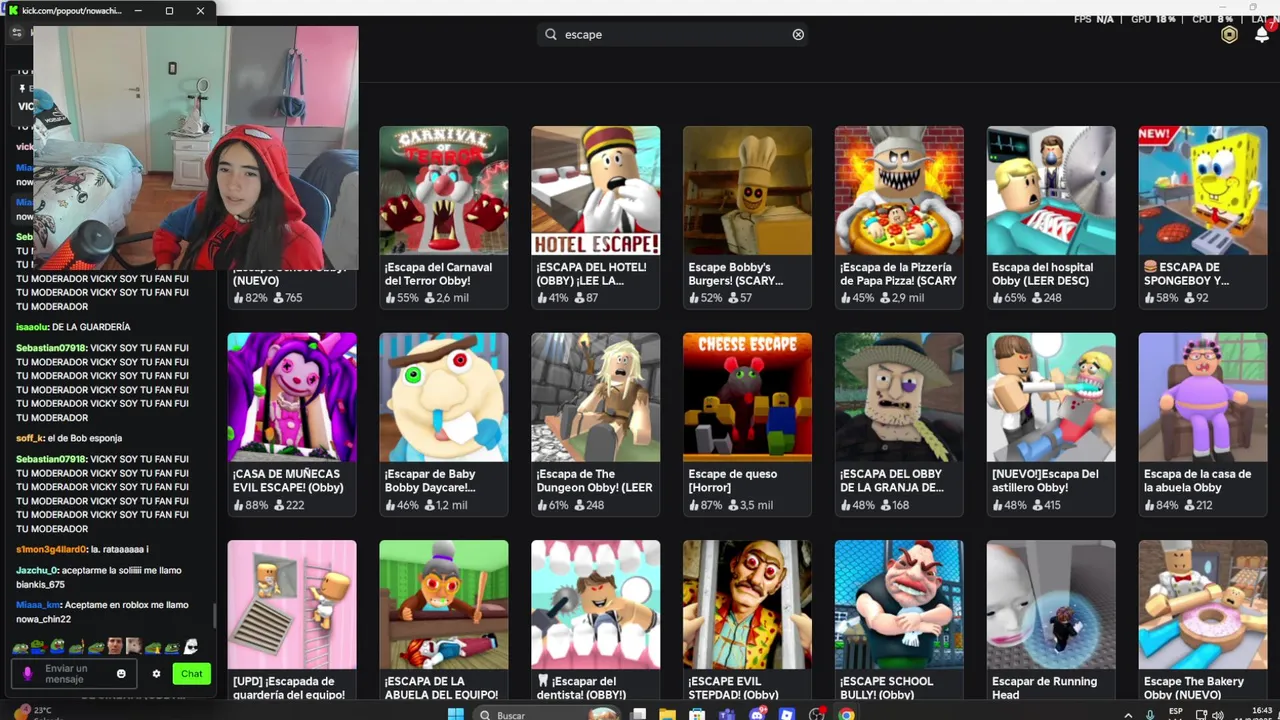Viewport: 1280px width, 720px height.
Task: Click chat username 'isaaolu'
Action: click(32, 327)
